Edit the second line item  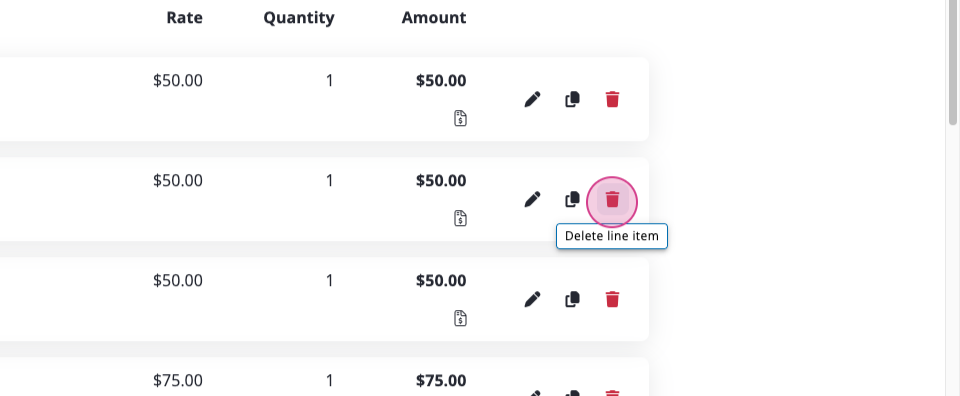point(532,199)
